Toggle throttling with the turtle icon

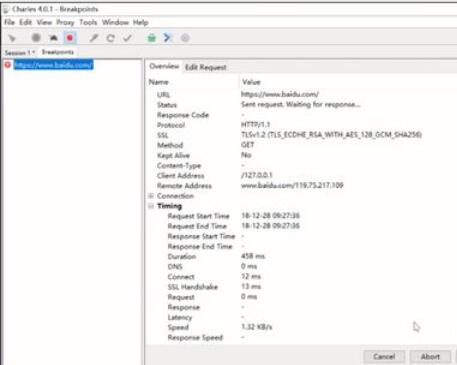[53, 38]
